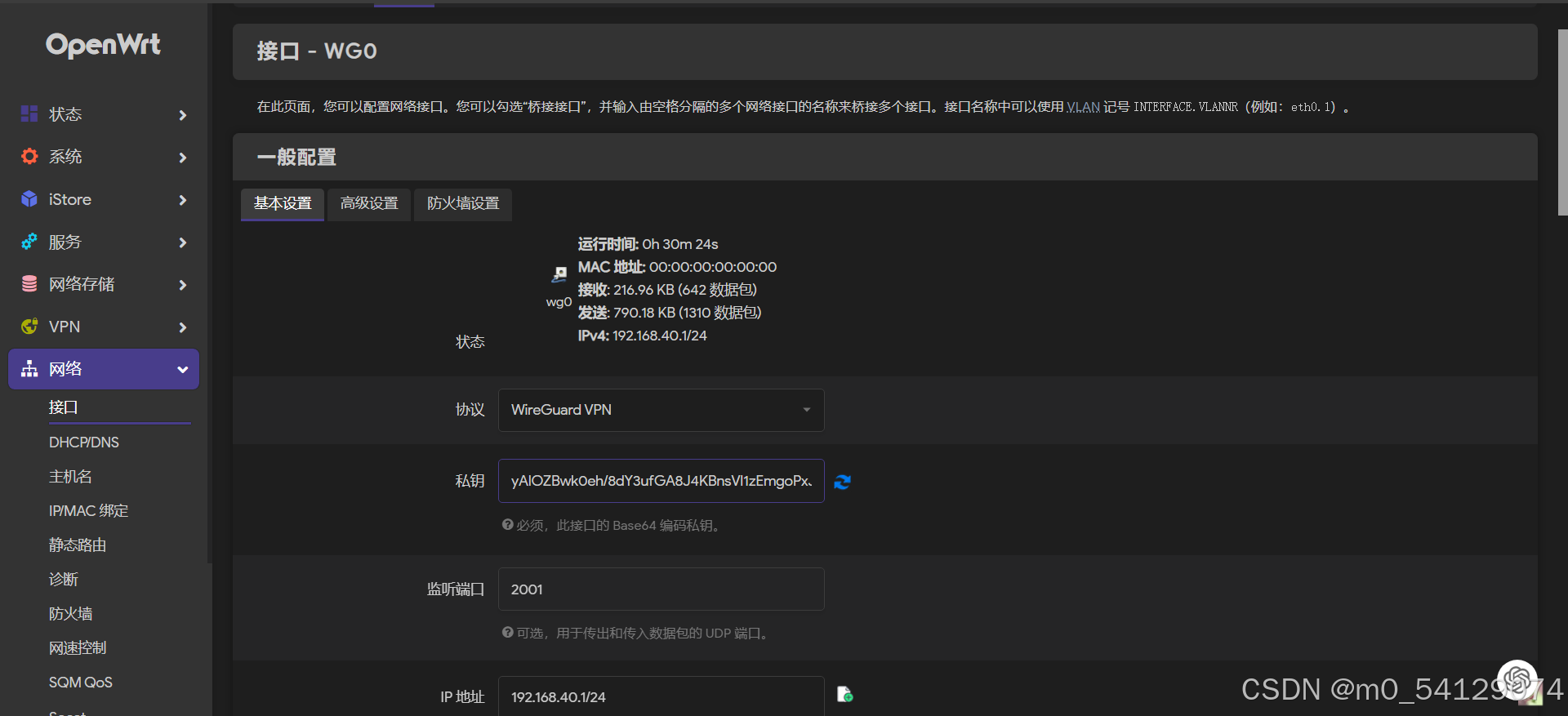Switch to the 高级设置 tab

tap(369, 203)
